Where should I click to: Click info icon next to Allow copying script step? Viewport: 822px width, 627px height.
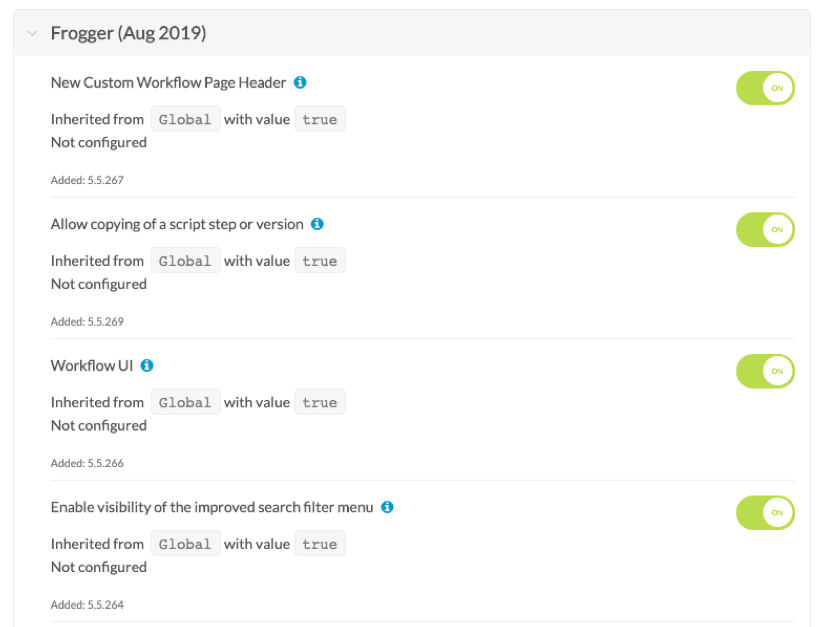pyautogui.click(x=317, y=224)
